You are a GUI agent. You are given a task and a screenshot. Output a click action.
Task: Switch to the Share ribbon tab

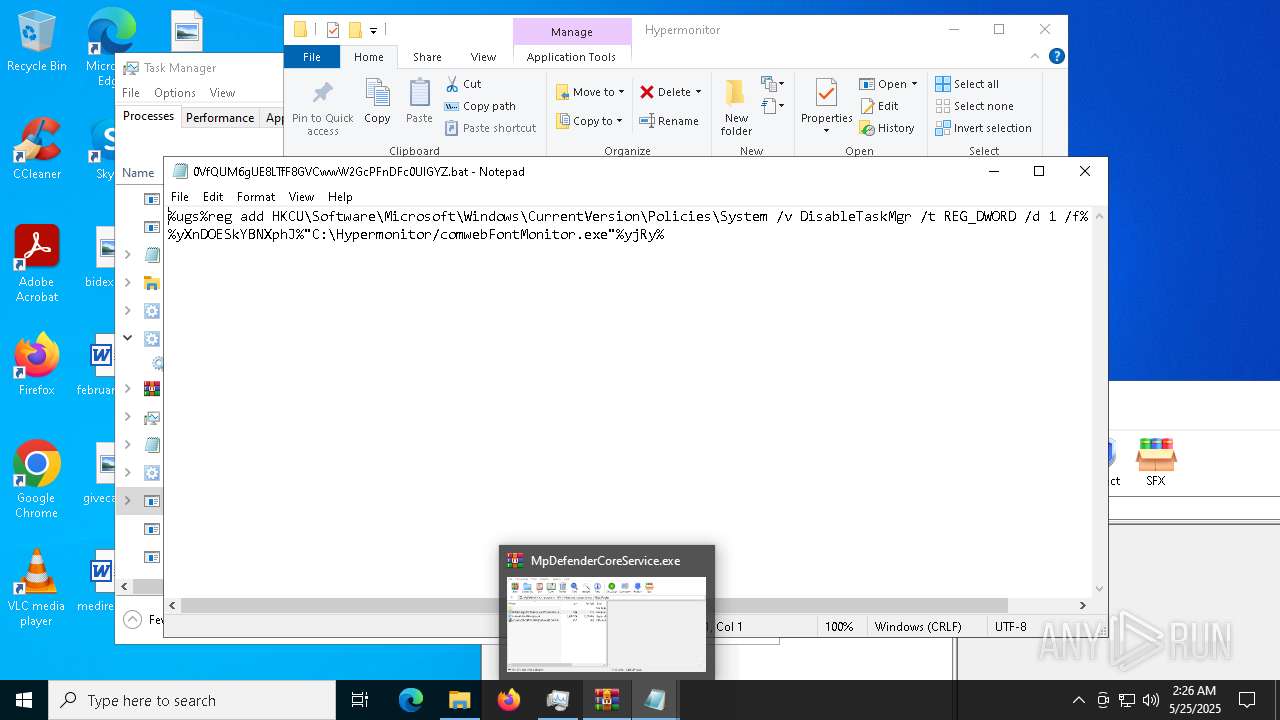point(427,57)
